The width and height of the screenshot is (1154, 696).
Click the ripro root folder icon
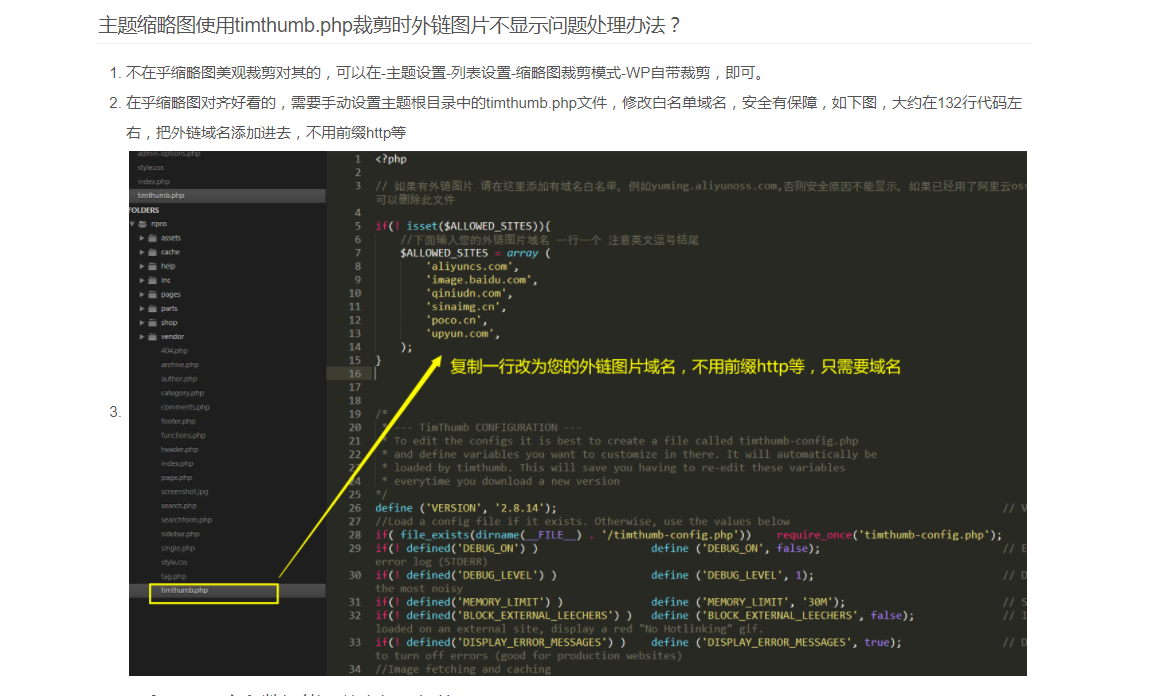142,224
